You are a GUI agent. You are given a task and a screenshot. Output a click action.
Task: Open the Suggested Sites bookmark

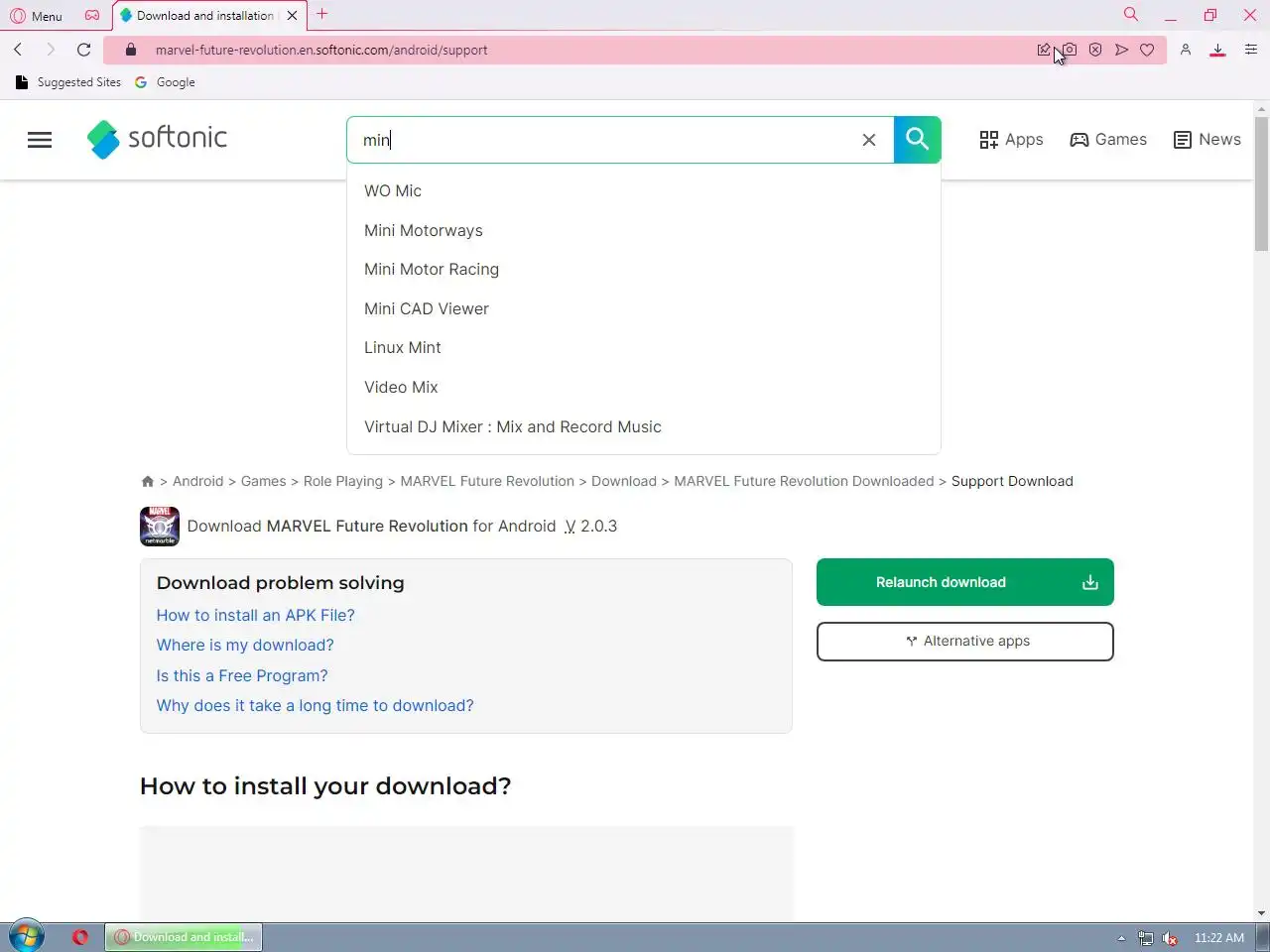pyautogui.click(x=68, y=82)
